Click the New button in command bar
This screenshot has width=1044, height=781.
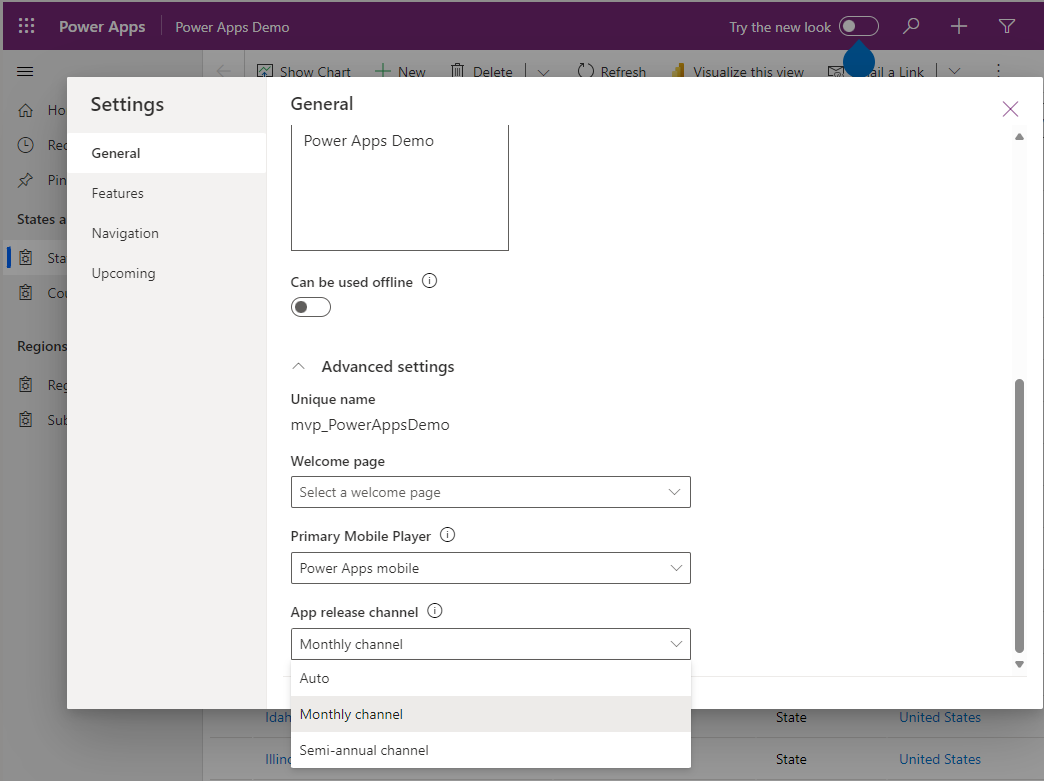pos(400,71)
